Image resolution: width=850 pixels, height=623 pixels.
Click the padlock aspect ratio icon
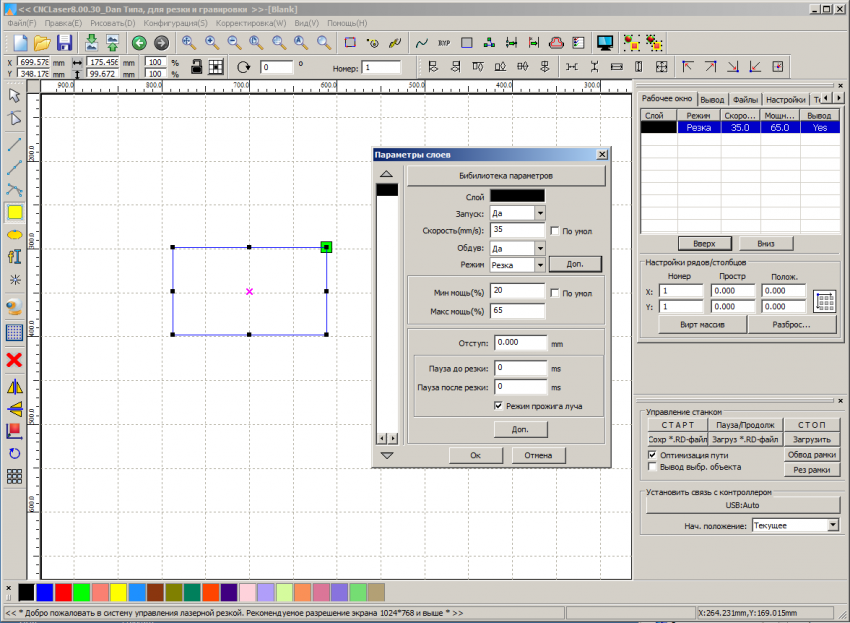point(197,67)
